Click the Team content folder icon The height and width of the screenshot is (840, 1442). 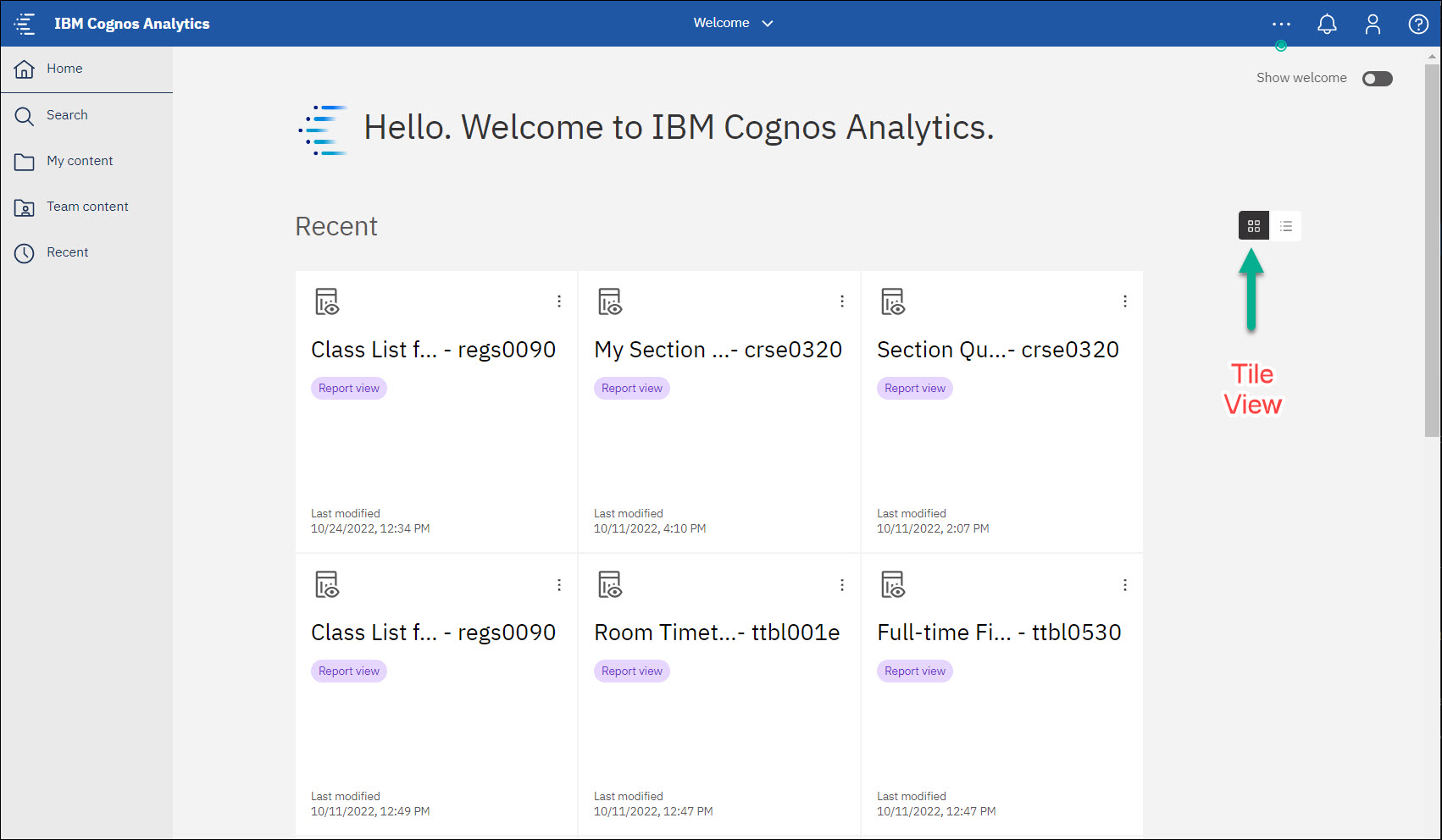click(25, 207)
